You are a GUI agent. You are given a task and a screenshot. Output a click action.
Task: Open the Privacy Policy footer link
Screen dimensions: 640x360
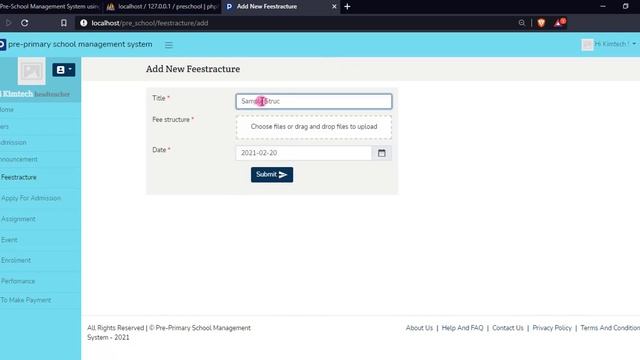(x=552, y=328)
